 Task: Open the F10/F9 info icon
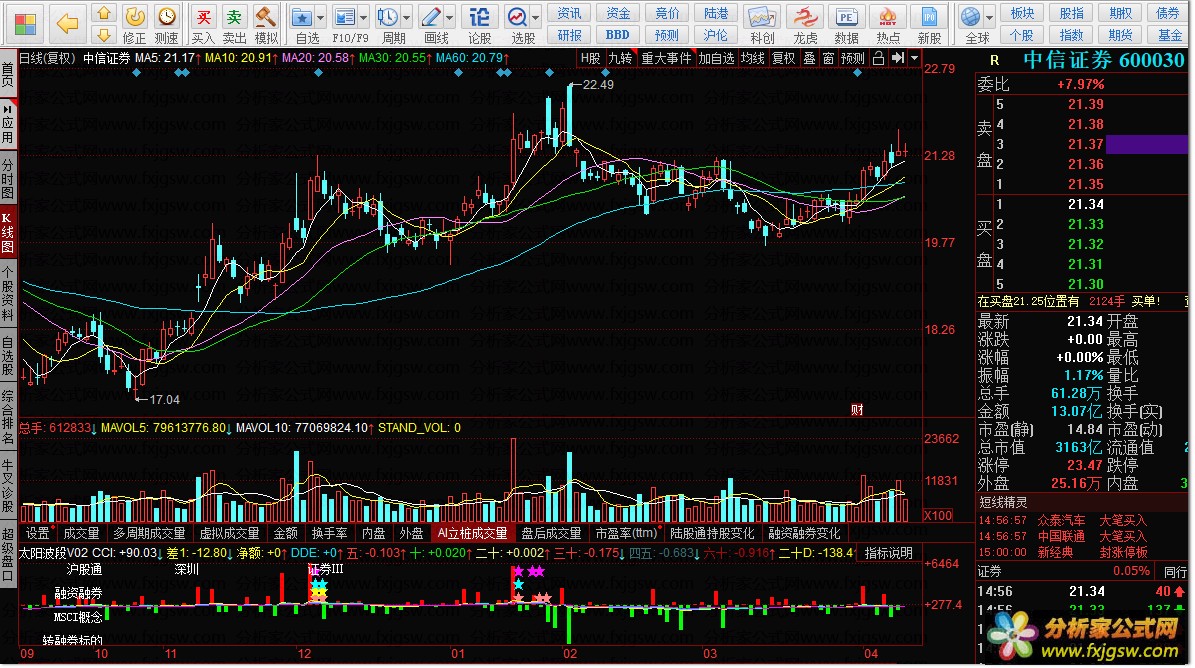345,16
